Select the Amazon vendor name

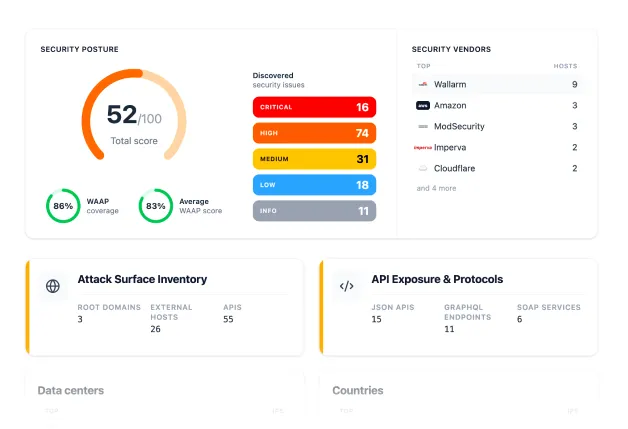click(450, 105)
